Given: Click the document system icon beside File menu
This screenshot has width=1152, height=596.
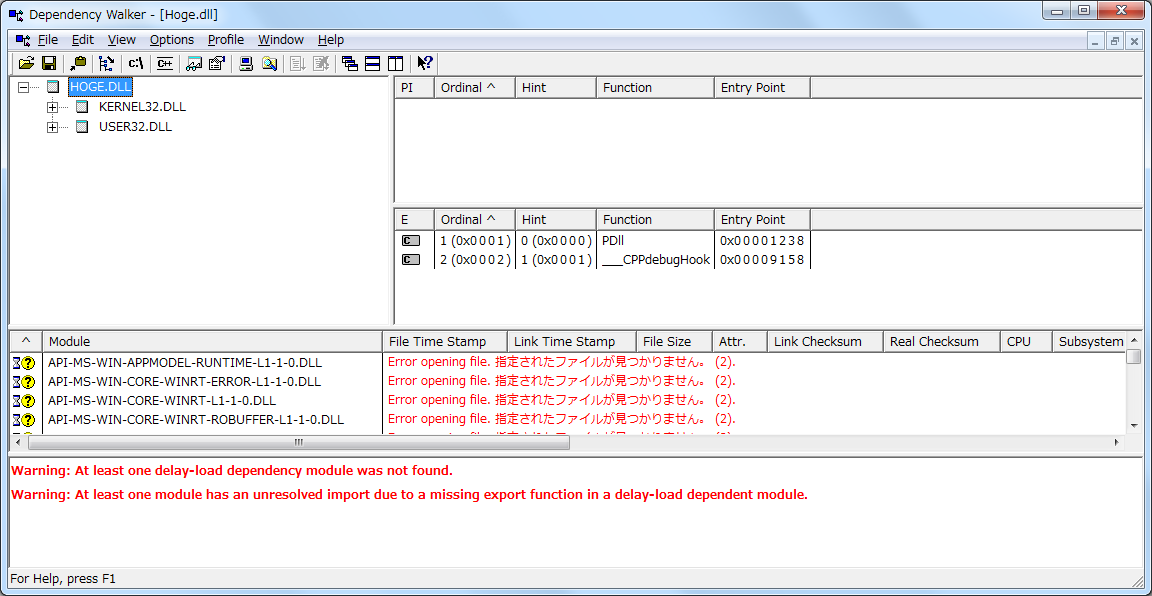Looking at the screenshot, I should pyautogui.click(x=23, y=40).
